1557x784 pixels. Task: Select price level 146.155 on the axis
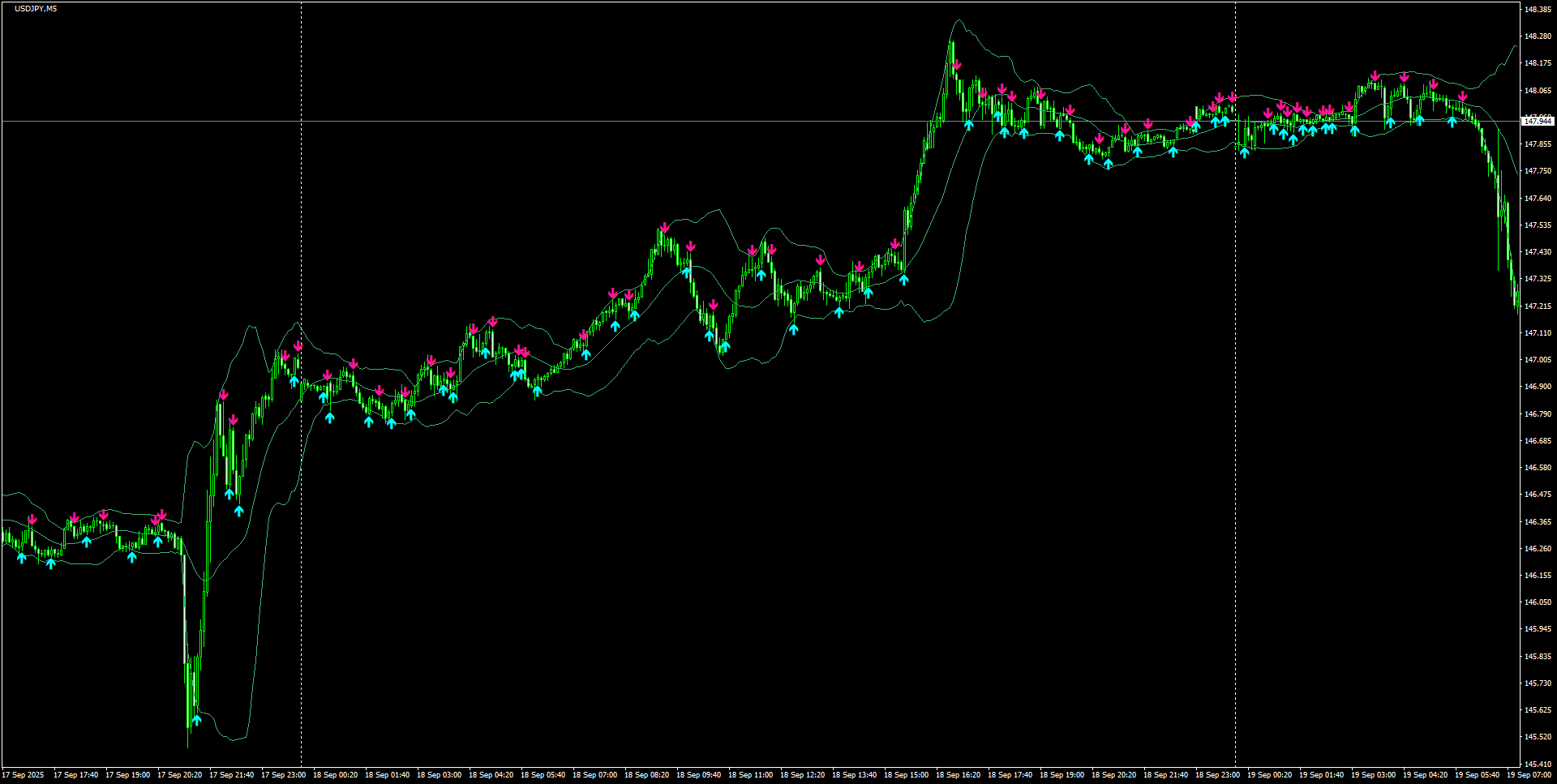coord(1538,576)
